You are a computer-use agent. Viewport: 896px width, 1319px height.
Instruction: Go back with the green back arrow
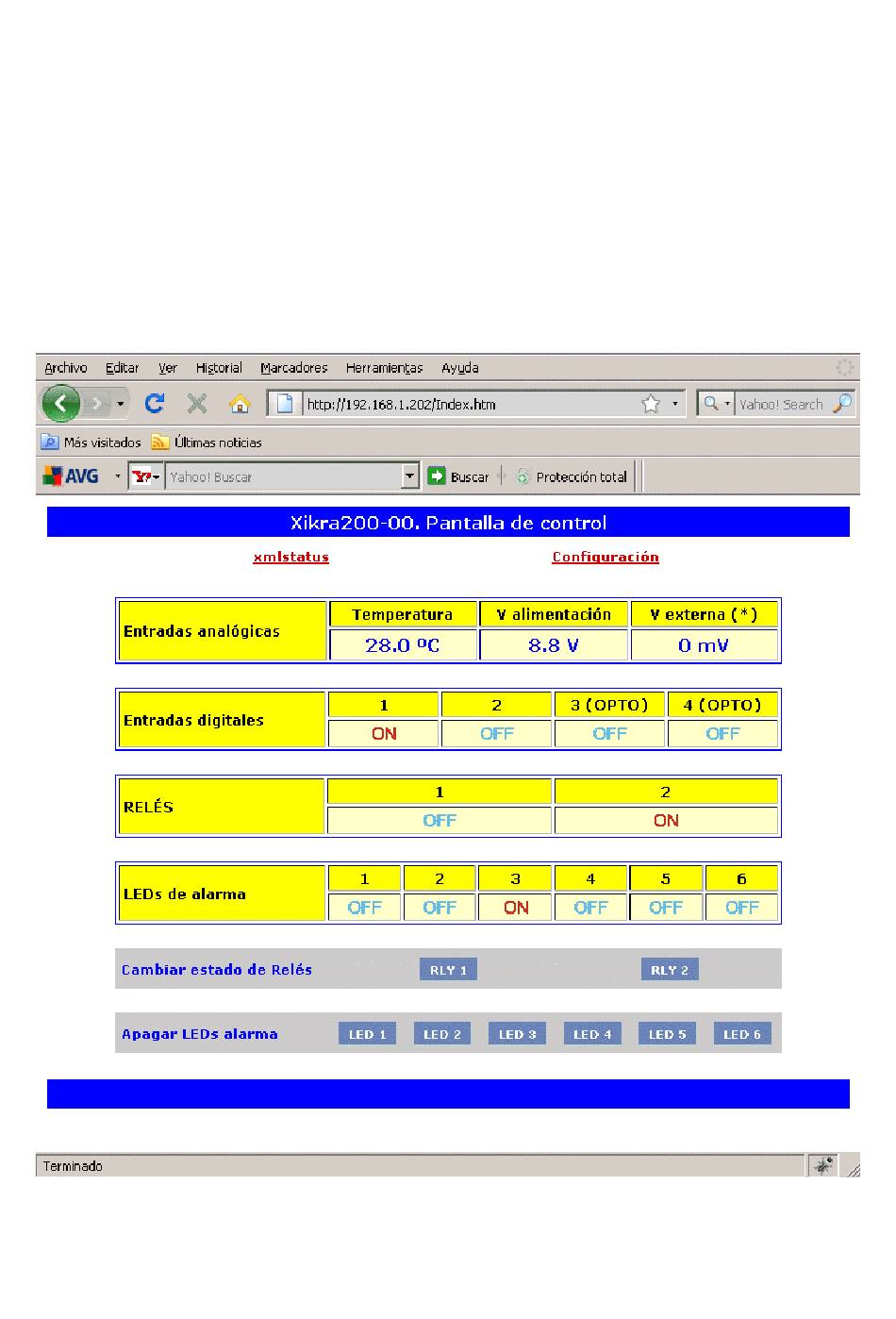(x=60, y=404)
